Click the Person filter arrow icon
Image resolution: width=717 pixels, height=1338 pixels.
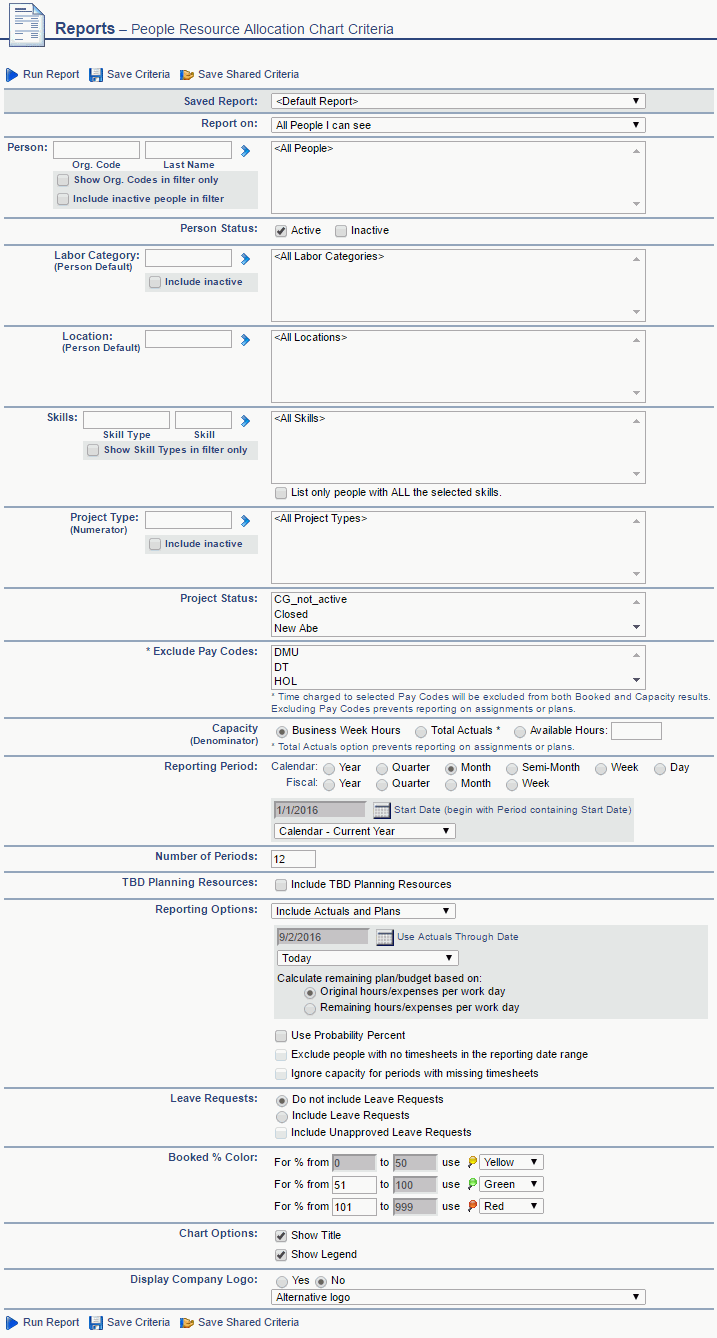(245, 150)
